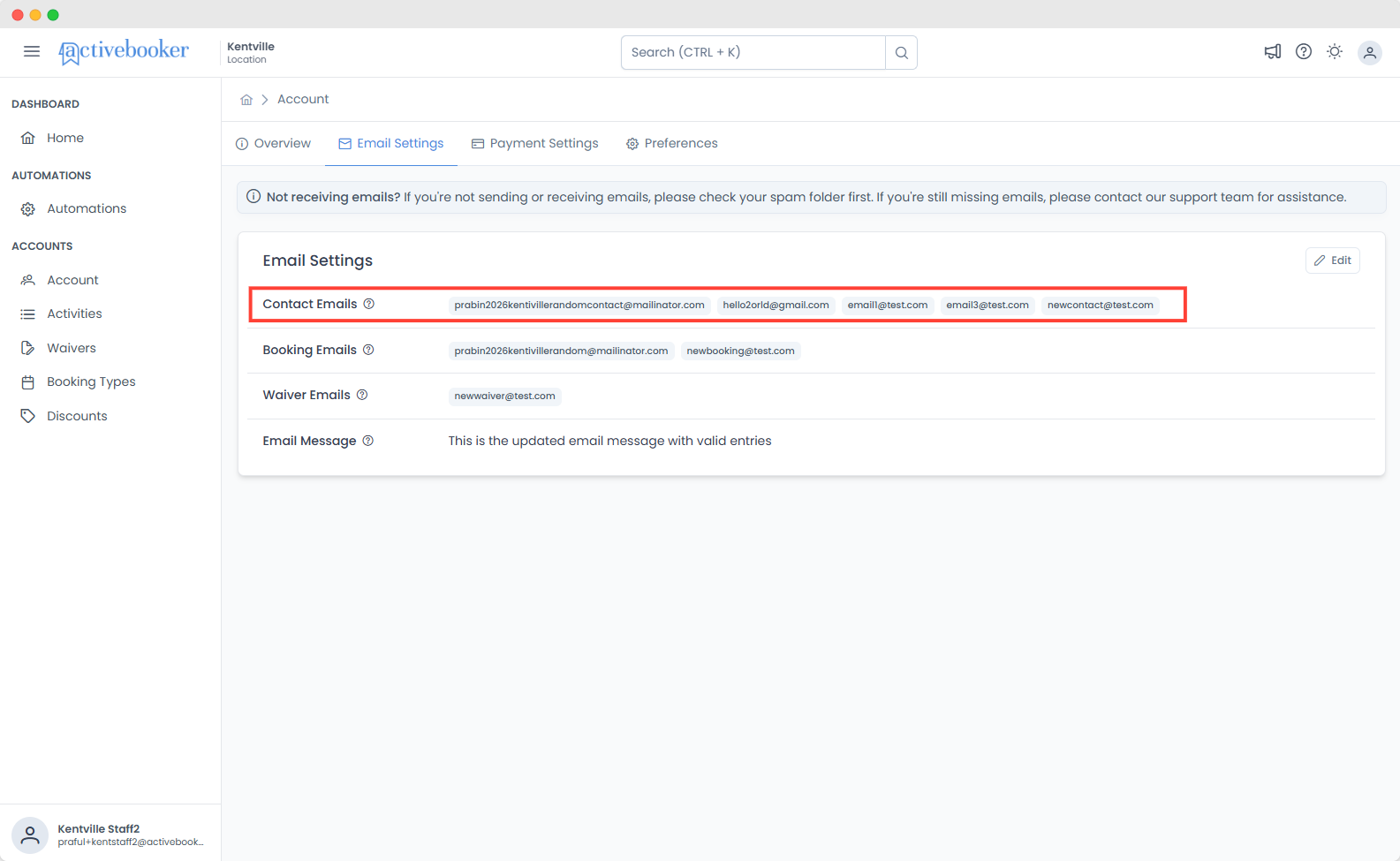Click the Kentville Location label
This screenshot has height=861, width=1400.
click(x=251, y=52)
